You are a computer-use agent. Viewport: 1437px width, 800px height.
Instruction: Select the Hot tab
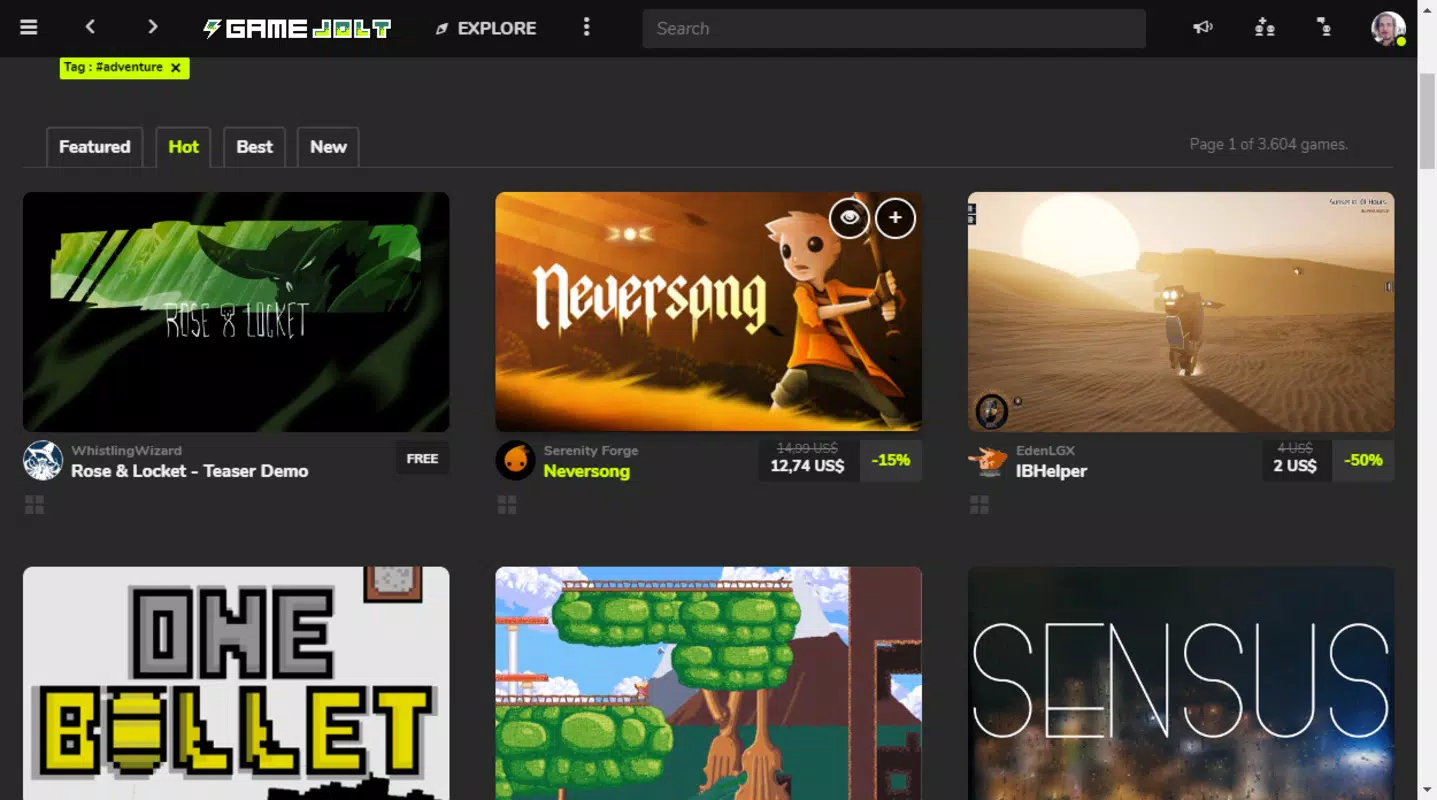(x=184, y=147)
